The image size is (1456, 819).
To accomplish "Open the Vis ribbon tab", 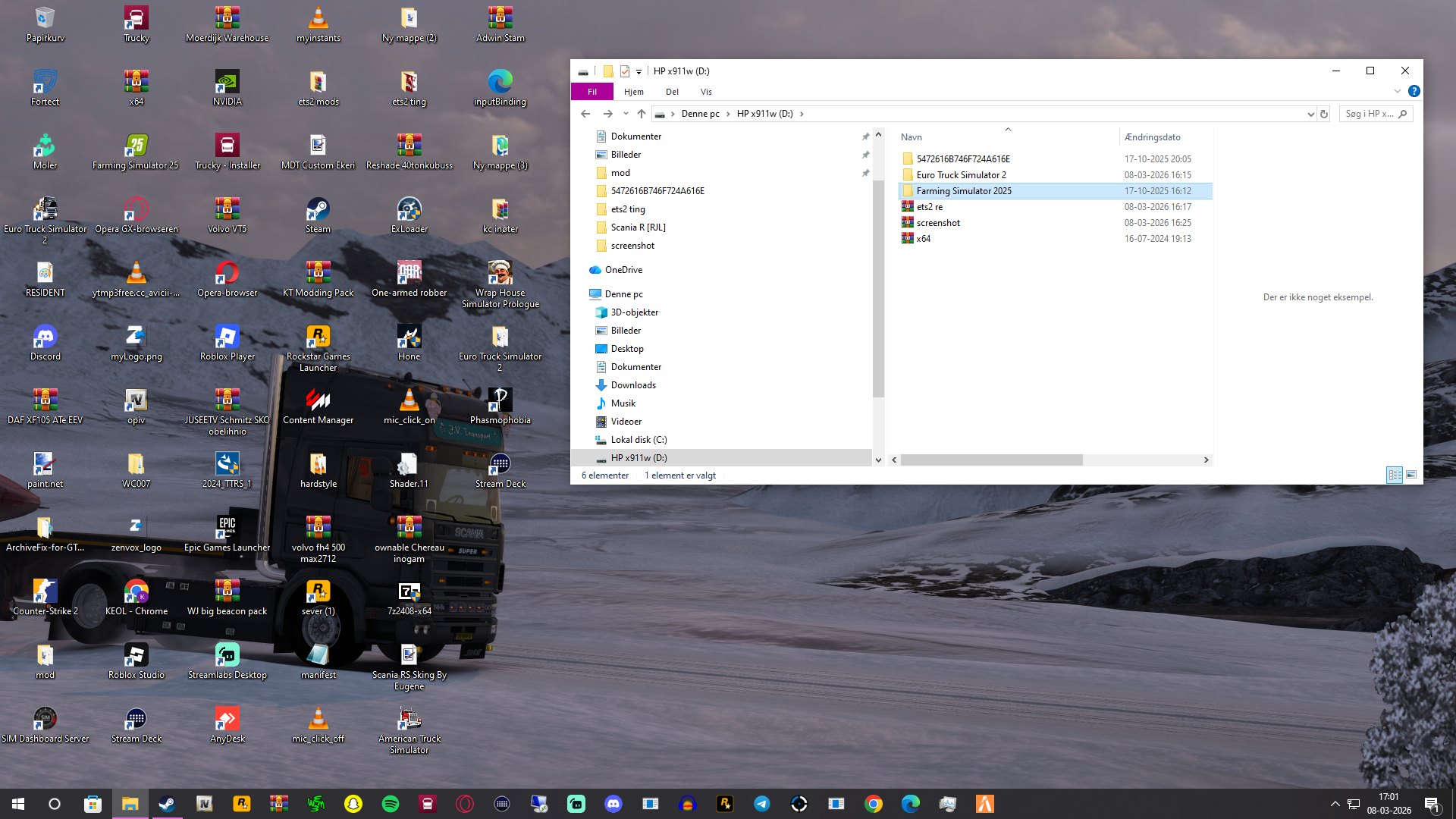I will pyautogui.click(x=706, y=92).
